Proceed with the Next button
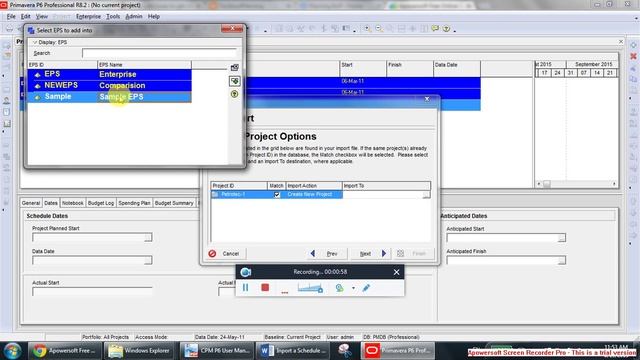The image size is (640, 360). tap(372, 253)
